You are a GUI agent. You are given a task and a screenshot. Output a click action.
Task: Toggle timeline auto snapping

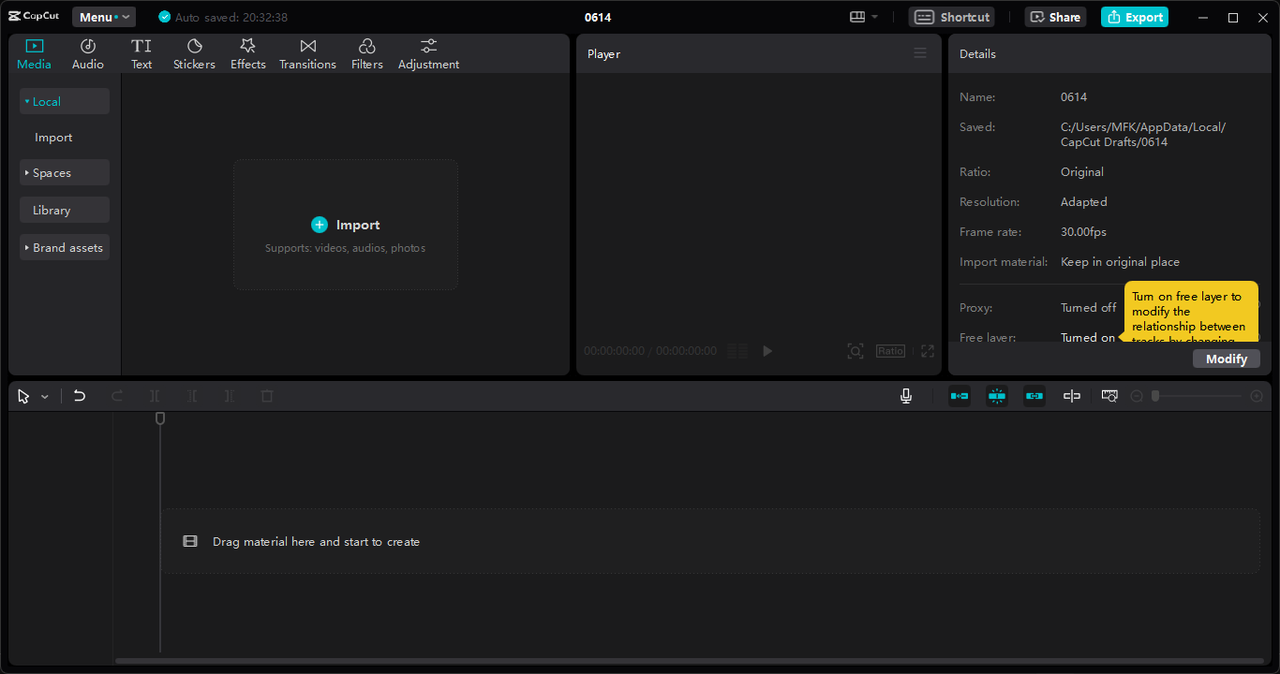[997, 396]
